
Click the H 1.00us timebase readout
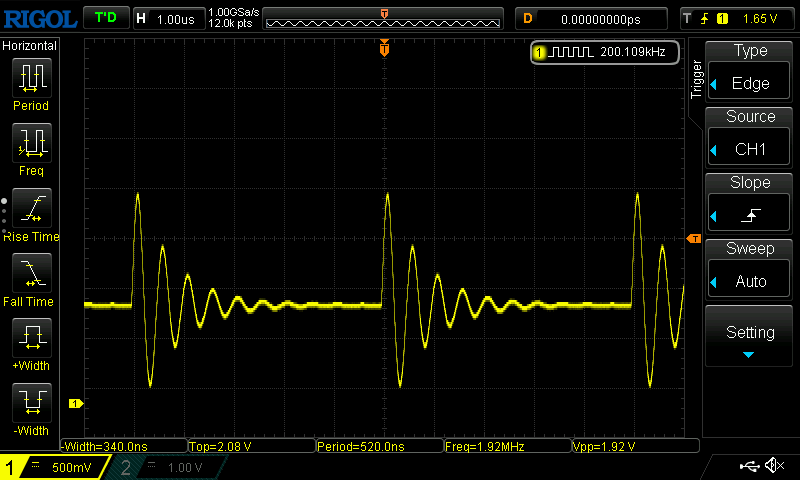(168, 19)
